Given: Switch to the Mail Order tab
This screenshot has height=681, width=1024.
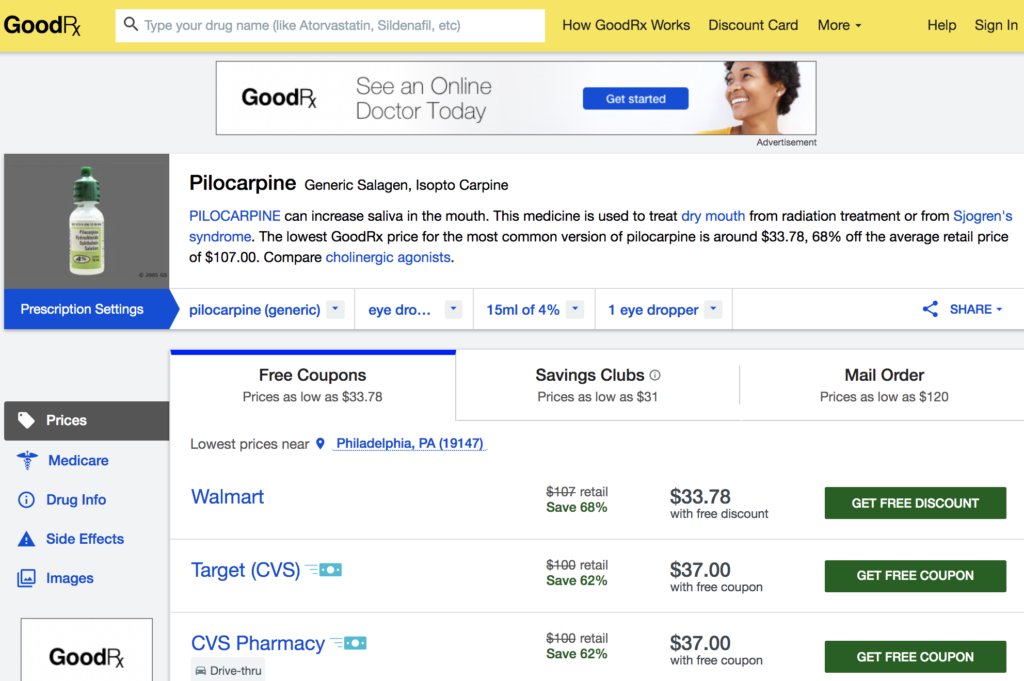Looking at the screenshot, I should 884,385.
